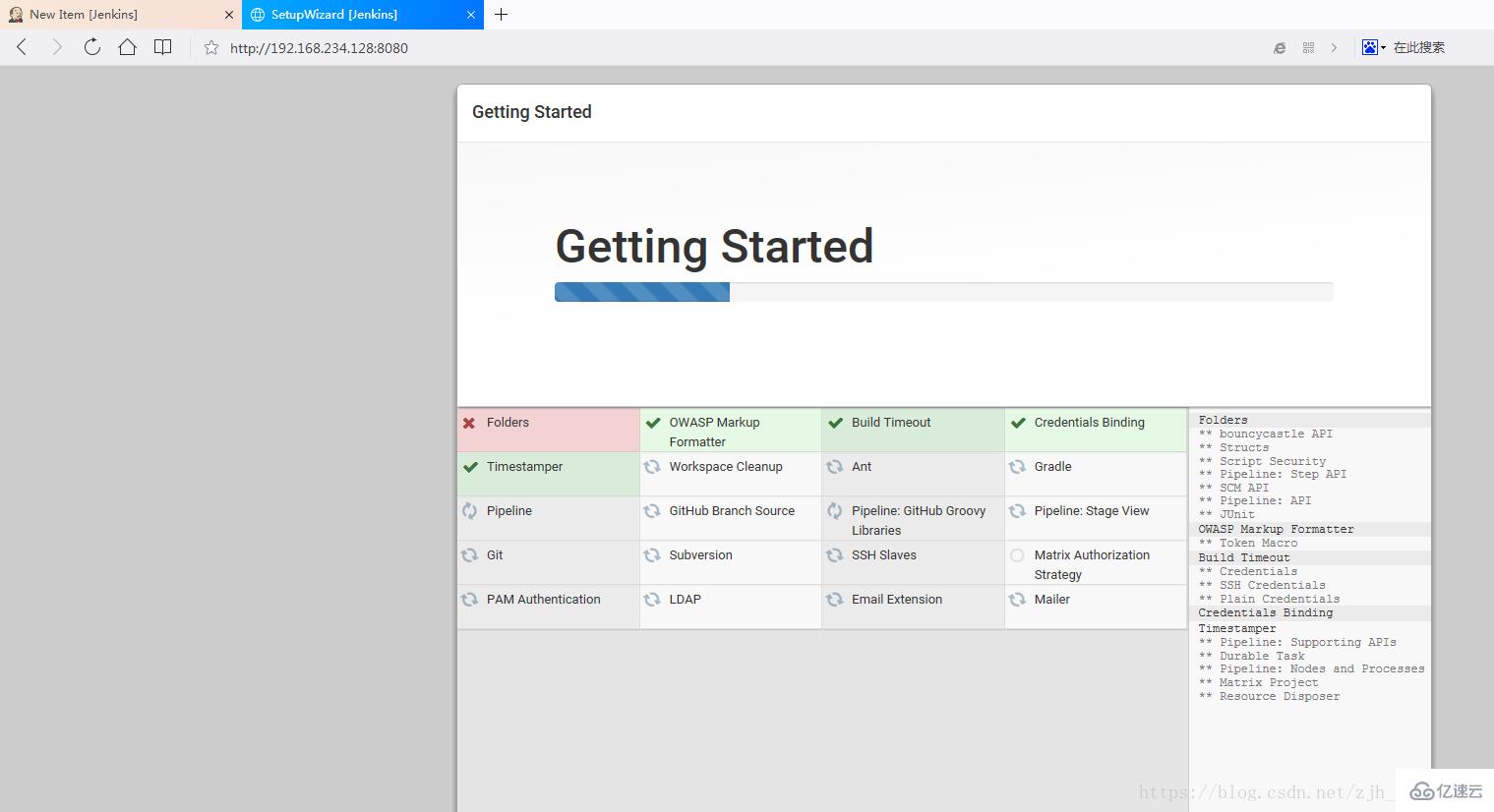Image resolution: width=1494 pixels, height=812 pixels.
Task: Click the 'LDAP' plugin label
Action: pyautogui.click(x=686, y=600)
